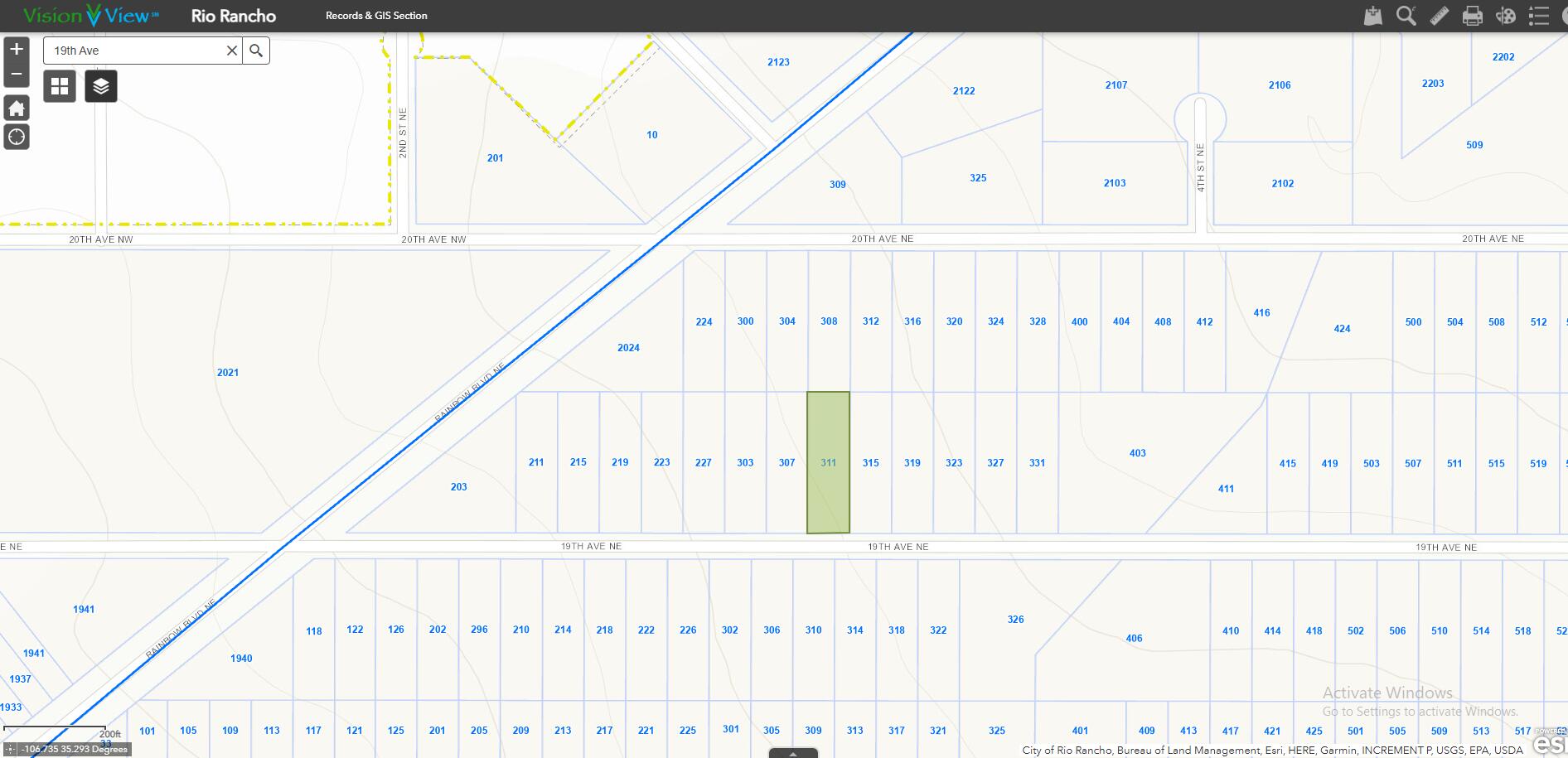Viewport: 1568px width, 758px height.
Task: Open the basemap gallery grid icon
Action: click(60, 86)
